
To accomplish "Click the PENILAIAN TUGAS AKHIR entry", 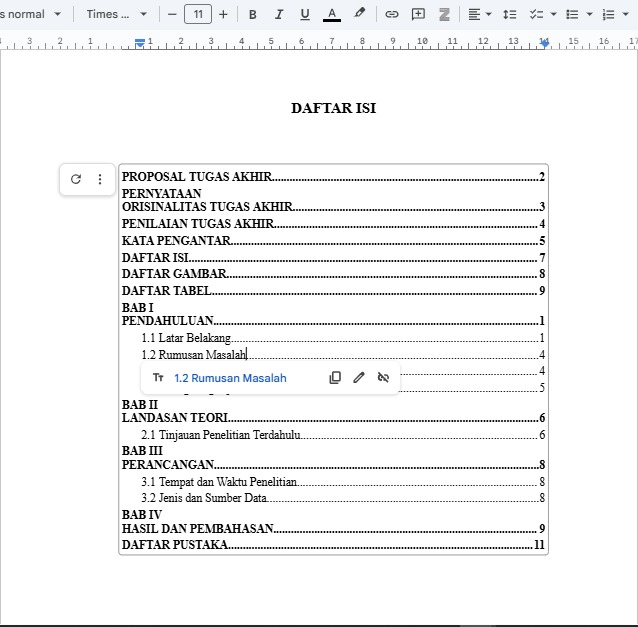I will (x=333, y=224).
